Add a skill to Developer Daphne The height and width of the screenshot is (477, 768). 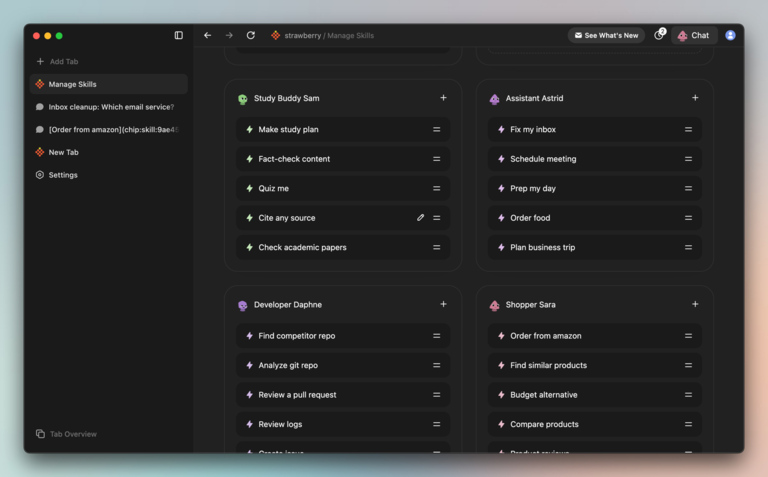coord(443,304)
